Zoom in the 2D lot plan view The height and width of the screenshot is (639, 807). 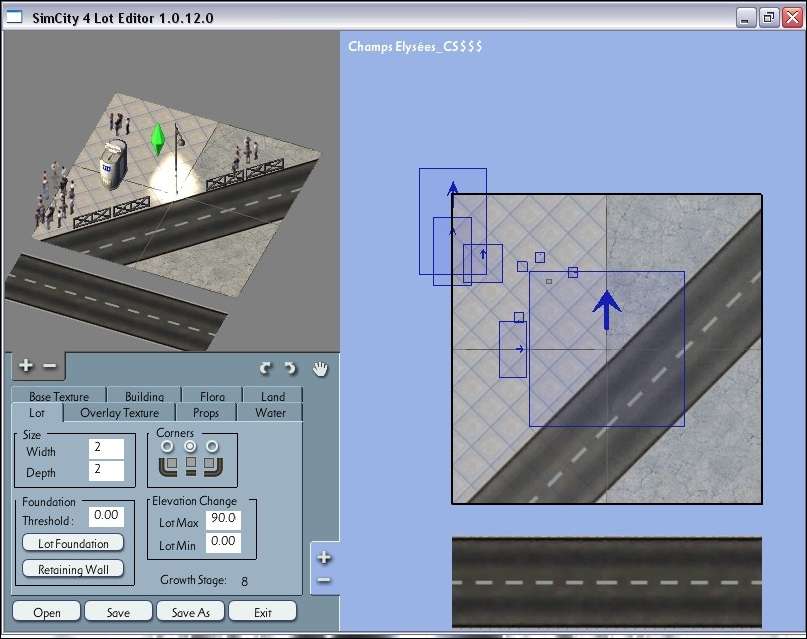point(324,557)
